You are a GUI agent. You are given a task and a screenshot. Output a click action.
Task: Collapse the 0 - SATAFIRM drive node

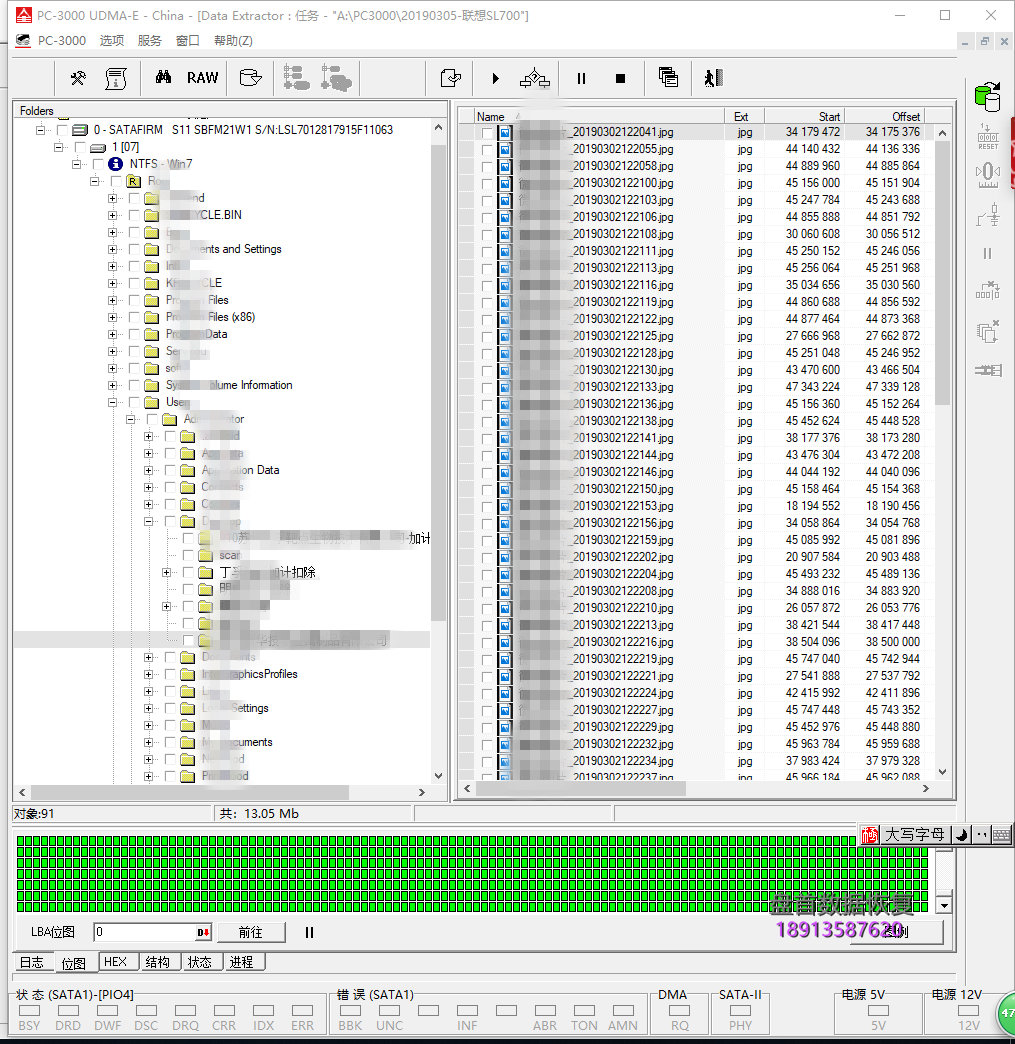[x=41, y=130]
